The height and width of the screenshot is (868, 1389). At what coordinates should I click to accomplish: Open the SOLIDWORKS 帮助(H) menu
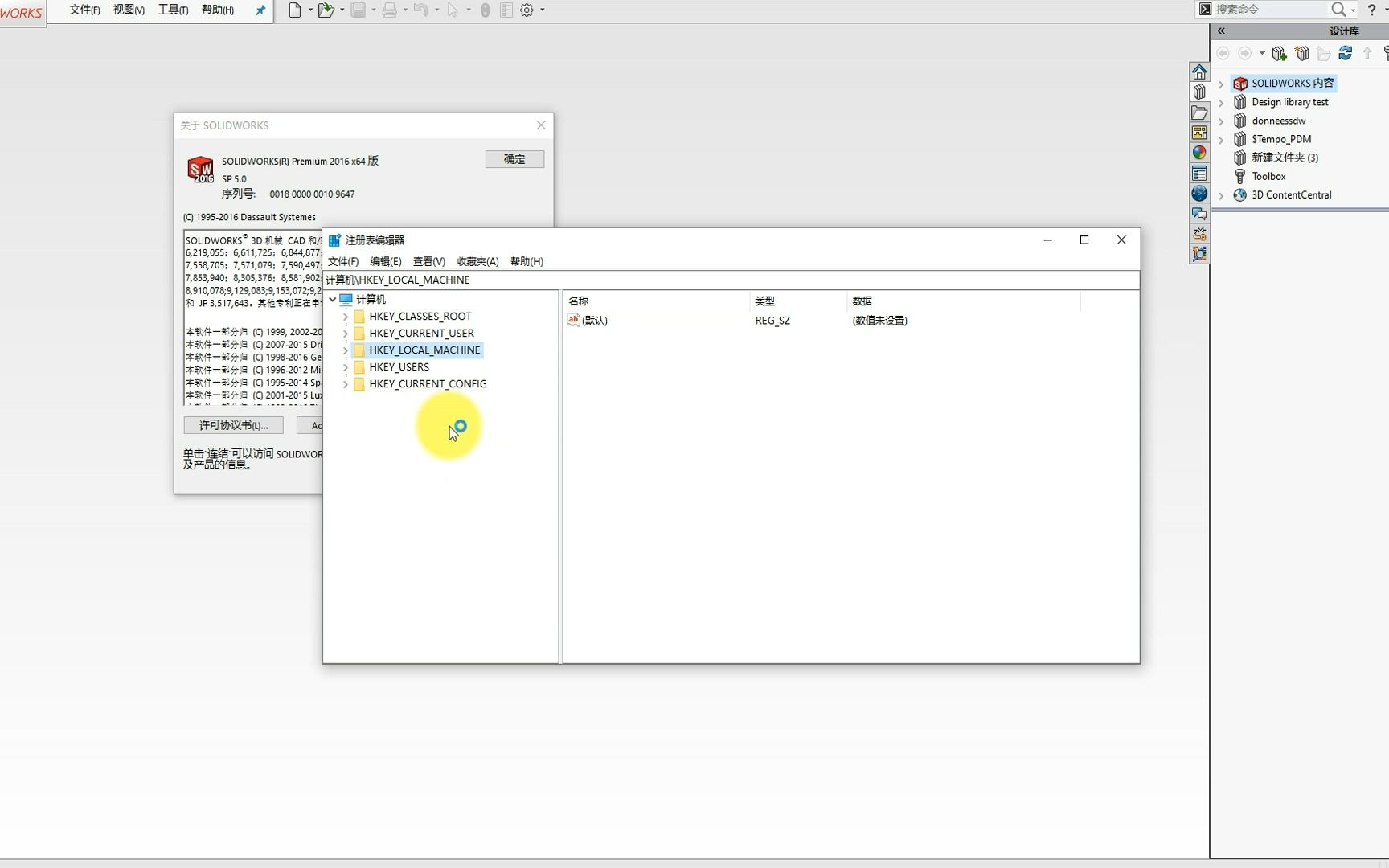[218, 10]
